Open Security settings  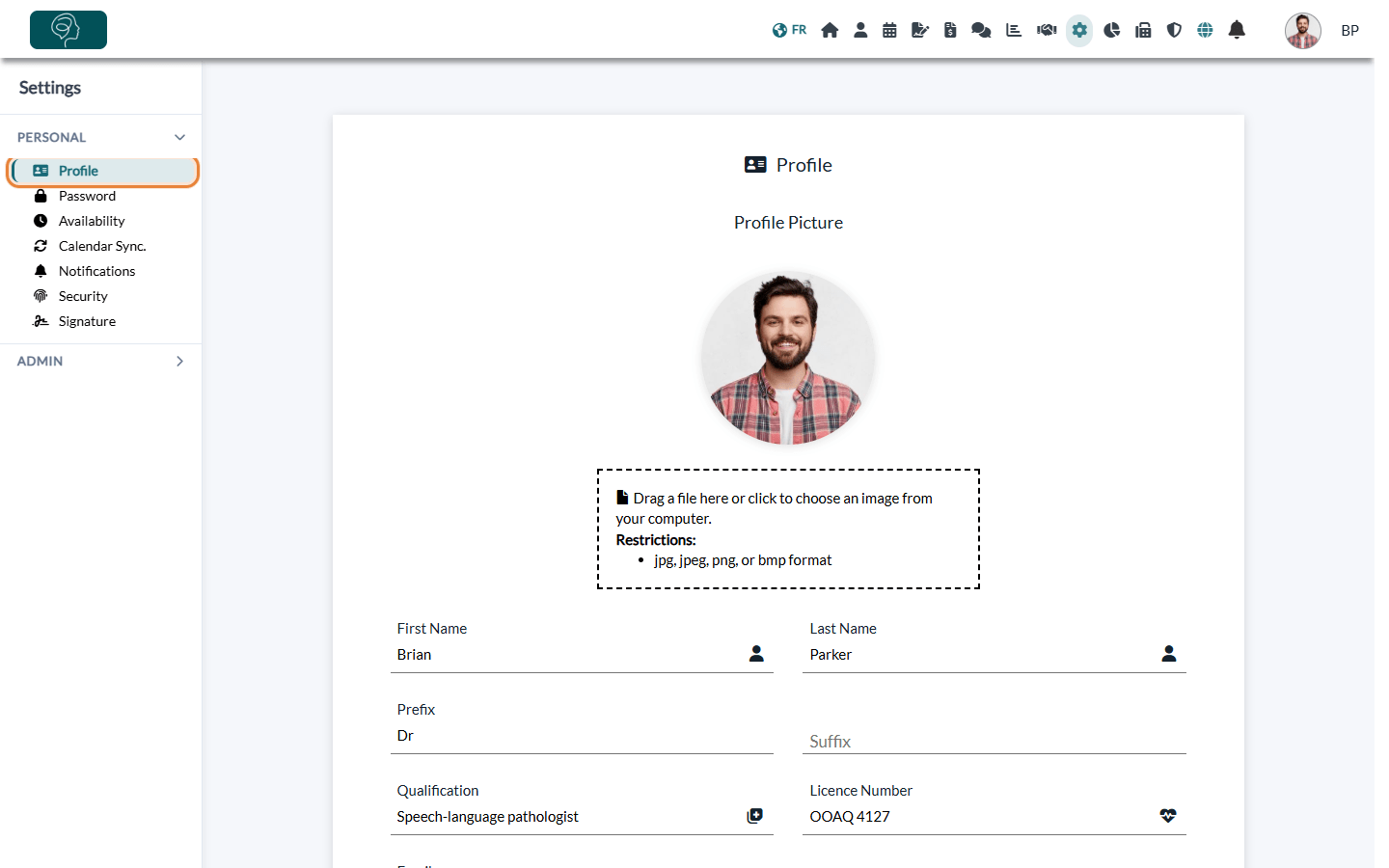point(83,296)
